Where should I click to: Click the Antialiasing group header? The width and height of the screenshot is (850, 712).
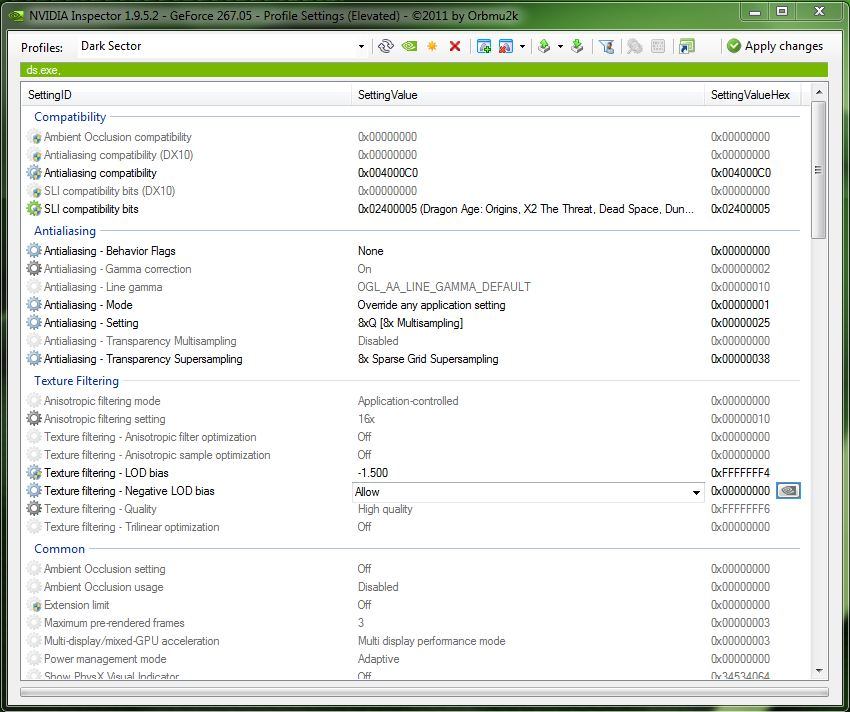point(65,230)
